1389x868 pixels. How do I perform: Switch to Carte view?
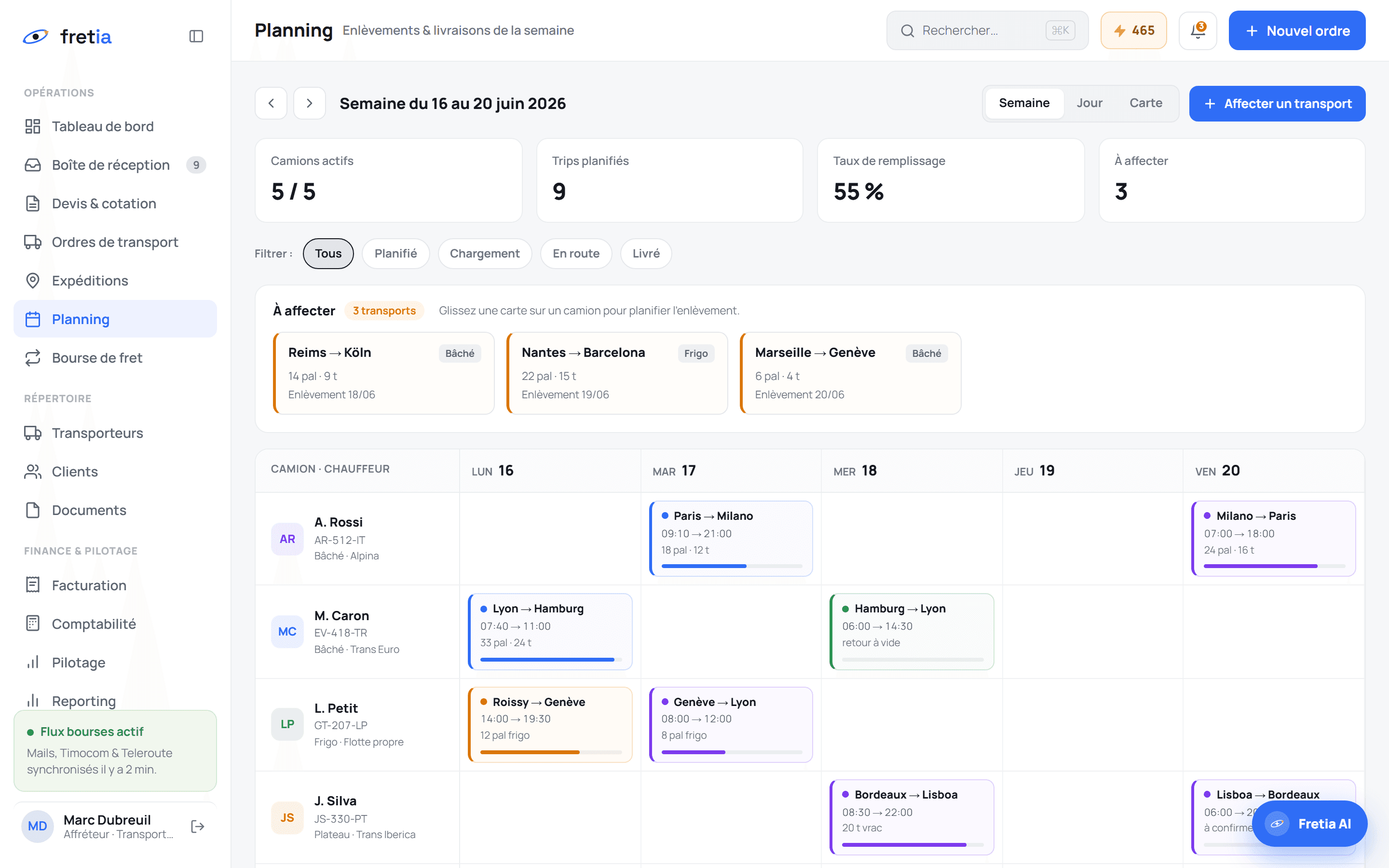pyautogui.click(x=1145, y=103)
